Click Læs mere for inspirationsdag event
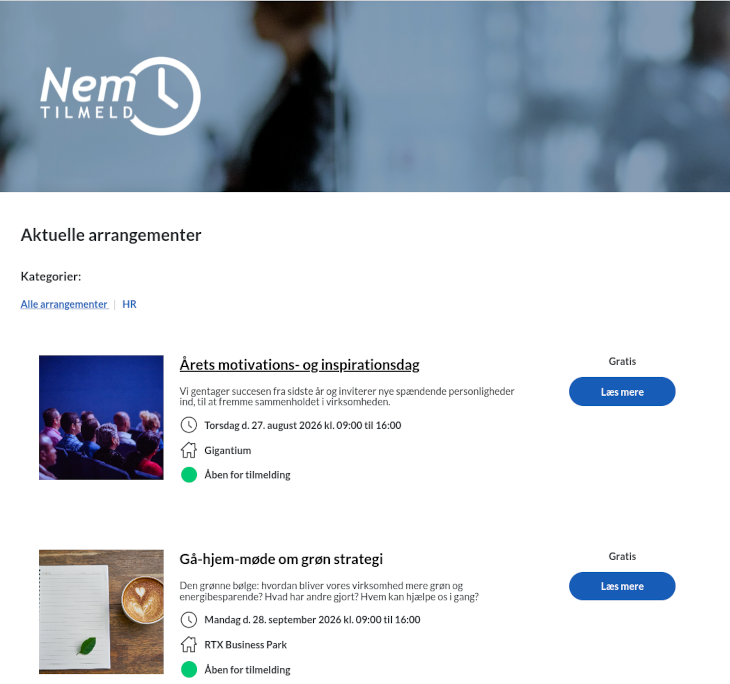Viewport: 730px width, 684px height. [622, 392]
